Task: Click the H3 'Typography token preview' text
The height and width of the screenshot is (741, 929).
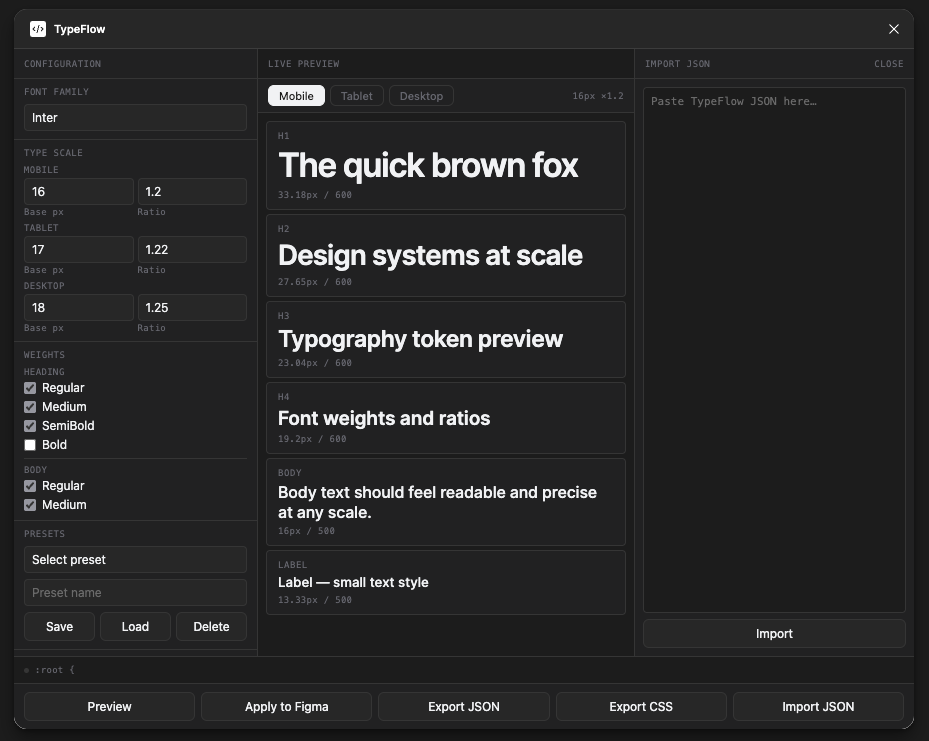Action: [x=421, y=339]
